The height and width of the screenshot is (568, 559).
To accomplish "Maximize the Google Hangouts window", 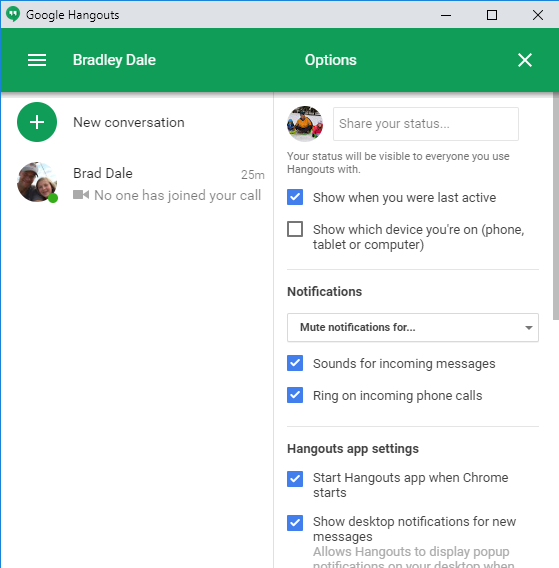I will click(x=492, y=15).
